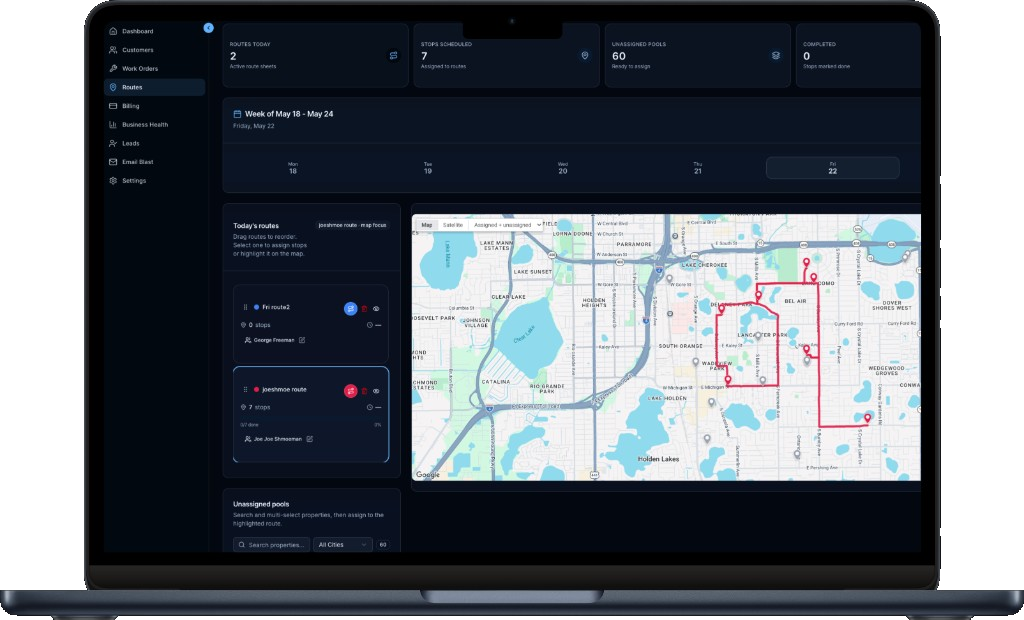The width and height of the screenshot is (1024, 620).
Task: Edit technician George Freeman pencil icon
Action: coord(302,340)
